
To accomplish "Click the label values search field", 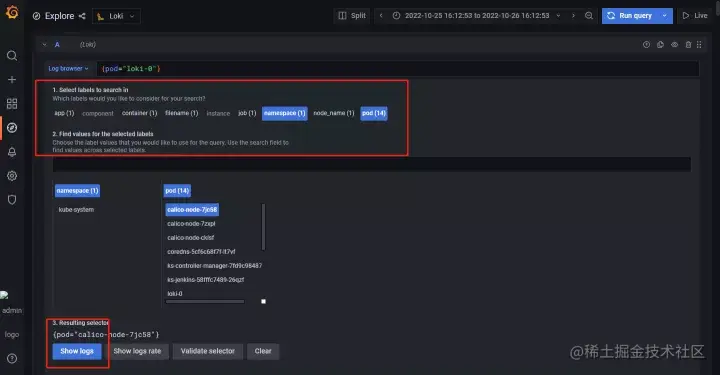I will tap(371, 164).
